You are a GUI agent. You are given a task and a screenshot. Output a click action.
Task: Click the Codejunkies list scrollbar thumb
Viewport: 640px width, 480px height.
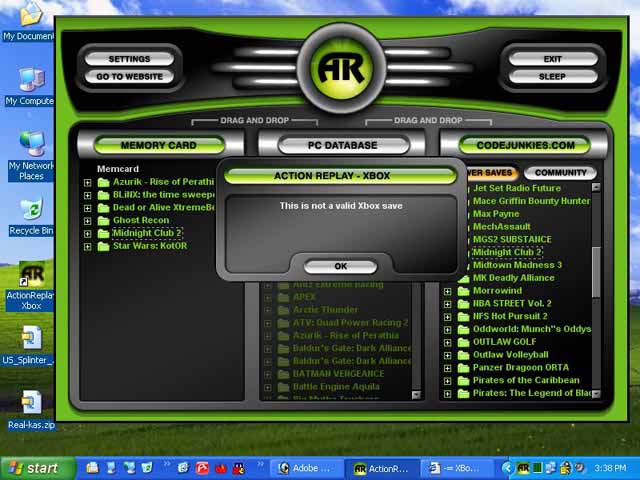pos(596,272)
